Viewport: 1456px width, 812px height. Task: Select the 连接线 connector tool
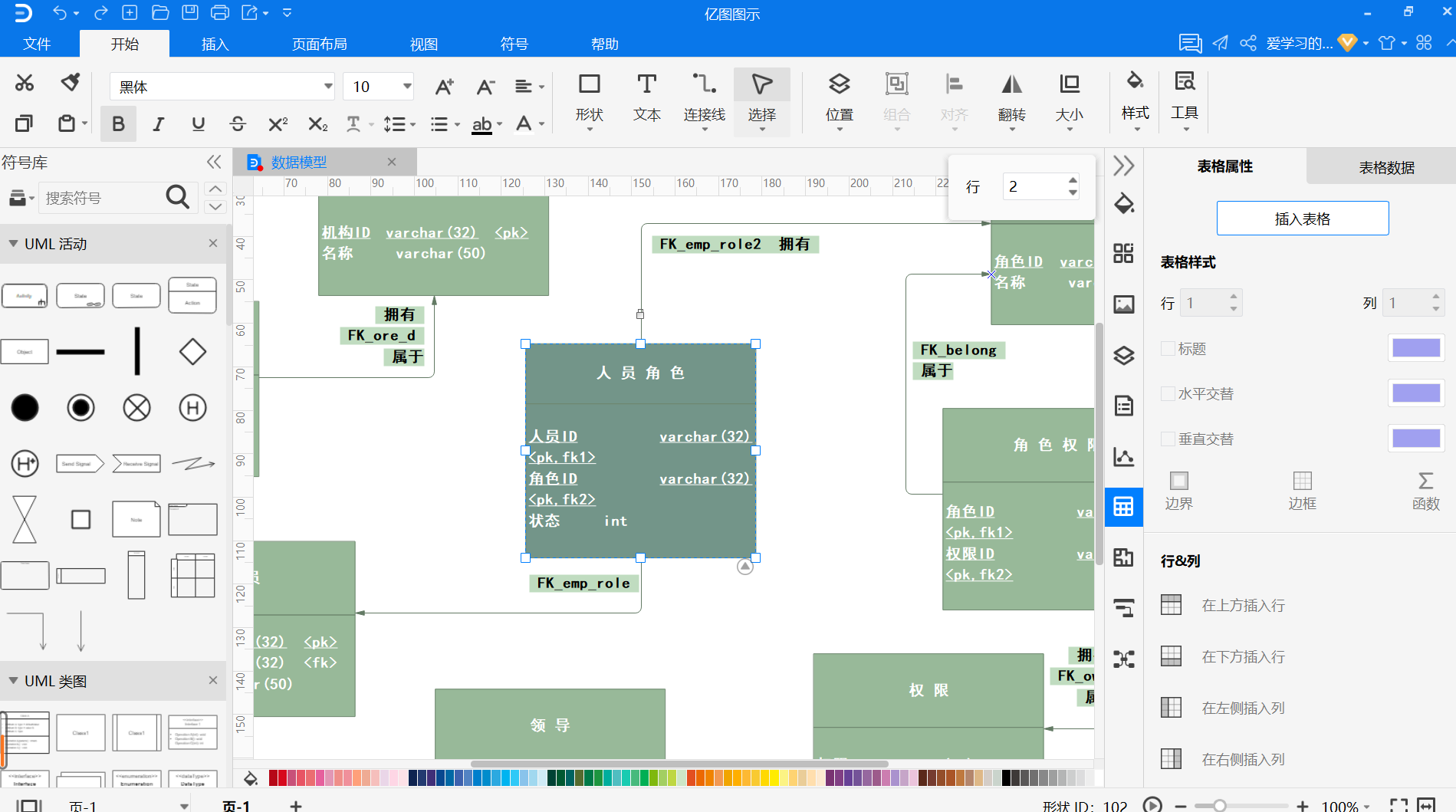[704, 102]
